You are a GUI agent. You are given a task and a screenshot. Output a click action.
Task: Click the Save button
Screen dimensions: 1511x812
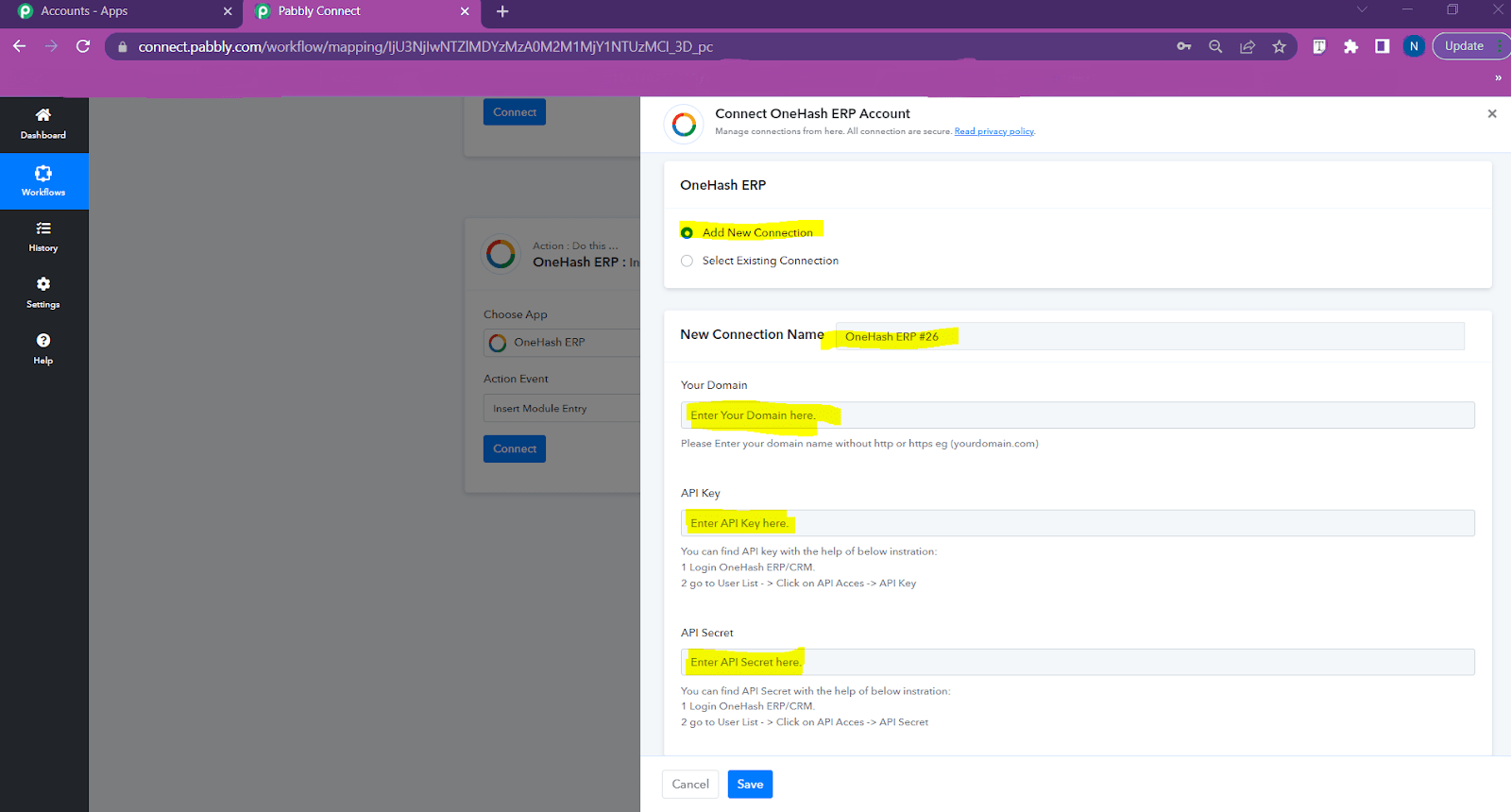[750, 785]
